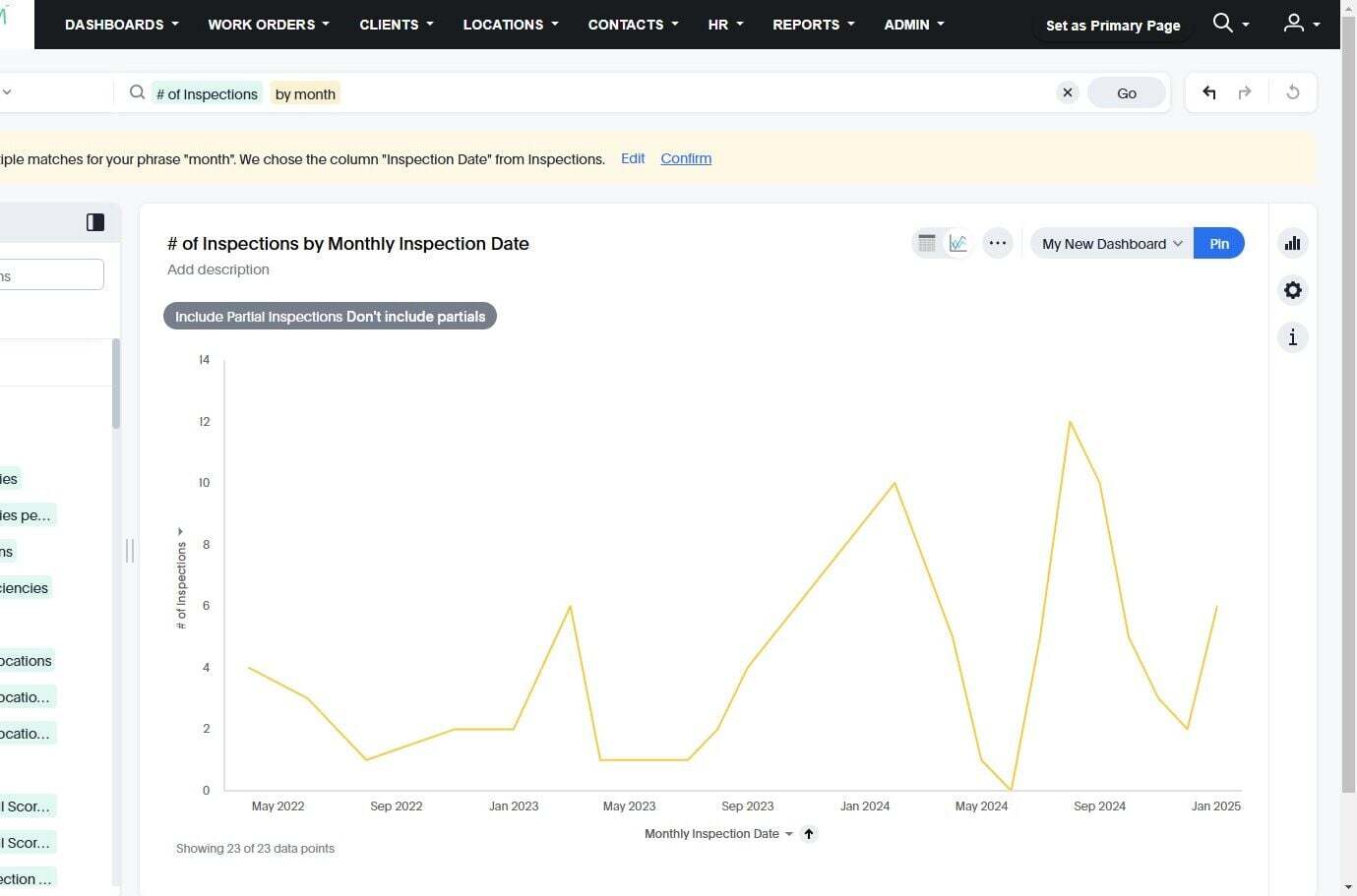
Task: Click the reset refresh icon
Action: coord(1293,92)
